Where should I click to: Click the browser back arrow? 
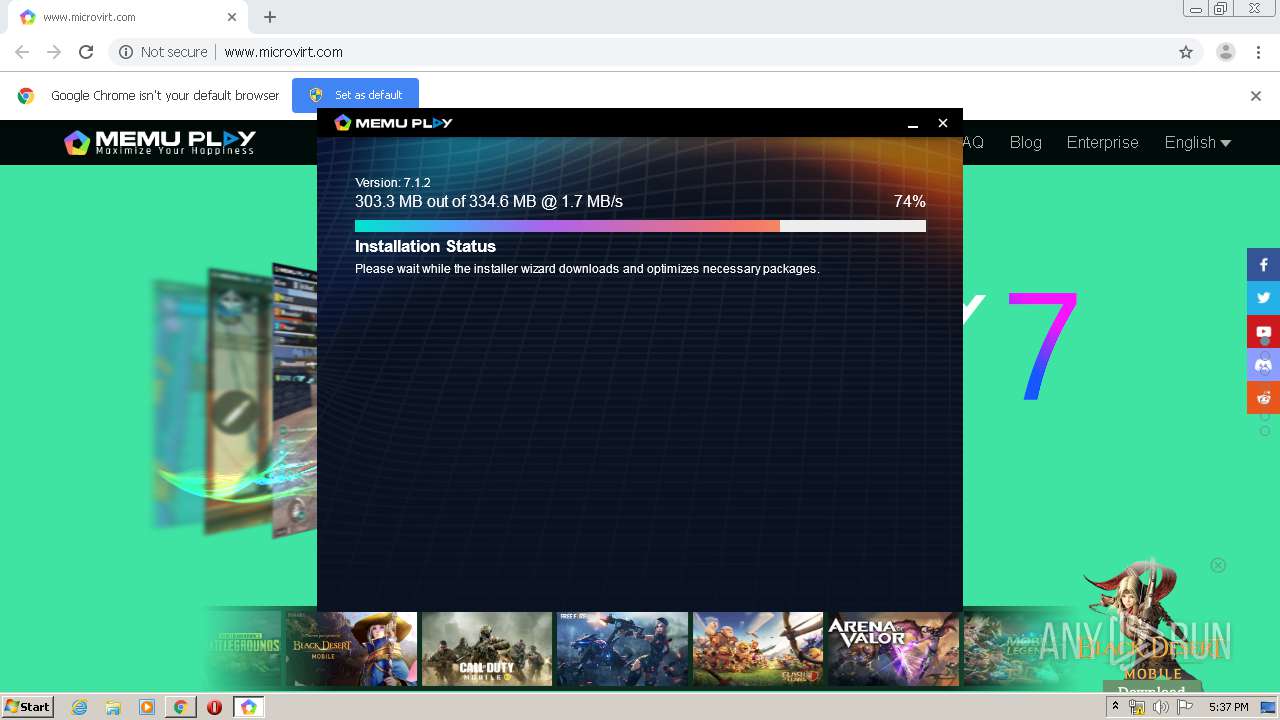pyautogui.click(x=22, y=52)
